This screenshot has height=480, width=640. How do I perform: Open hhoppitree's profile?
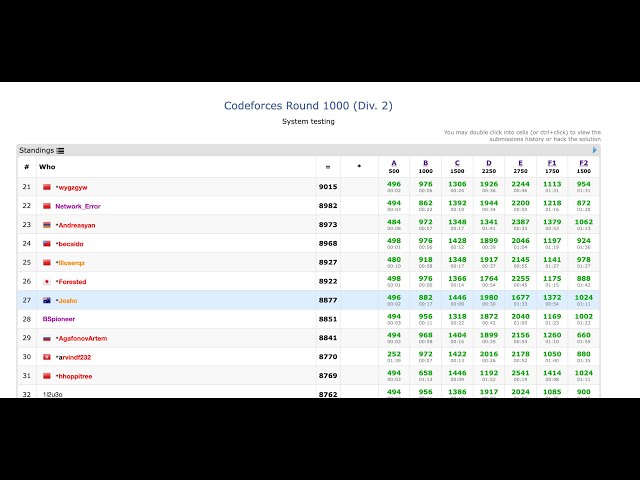(76, 376)
